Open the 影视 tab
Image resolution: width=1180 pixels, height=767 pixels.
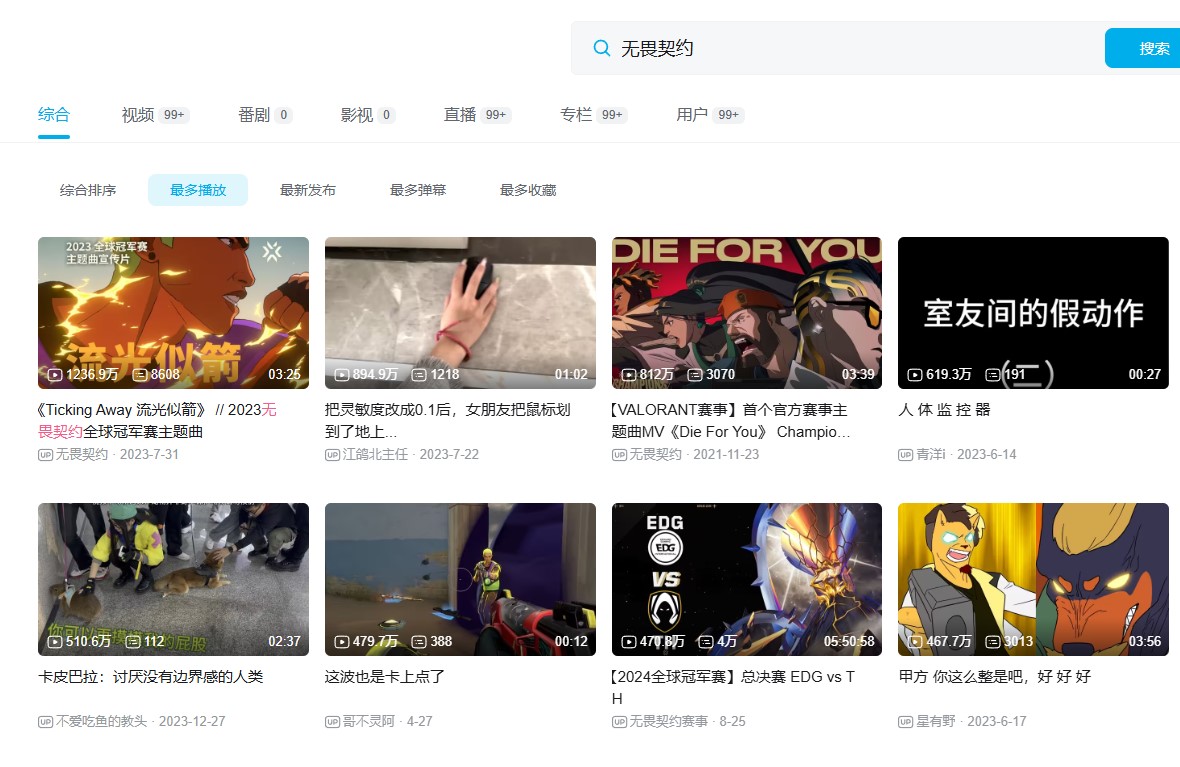click(x=367, y=114)
